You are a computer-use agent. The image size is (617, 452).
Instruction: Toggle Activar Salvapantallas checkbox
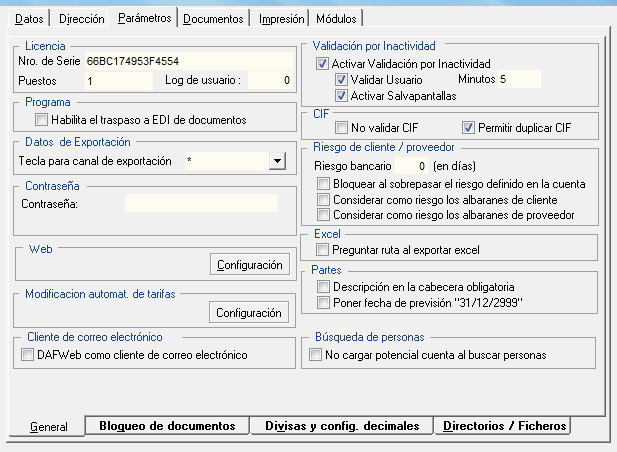pyautogui.click(x=341, y=96)
